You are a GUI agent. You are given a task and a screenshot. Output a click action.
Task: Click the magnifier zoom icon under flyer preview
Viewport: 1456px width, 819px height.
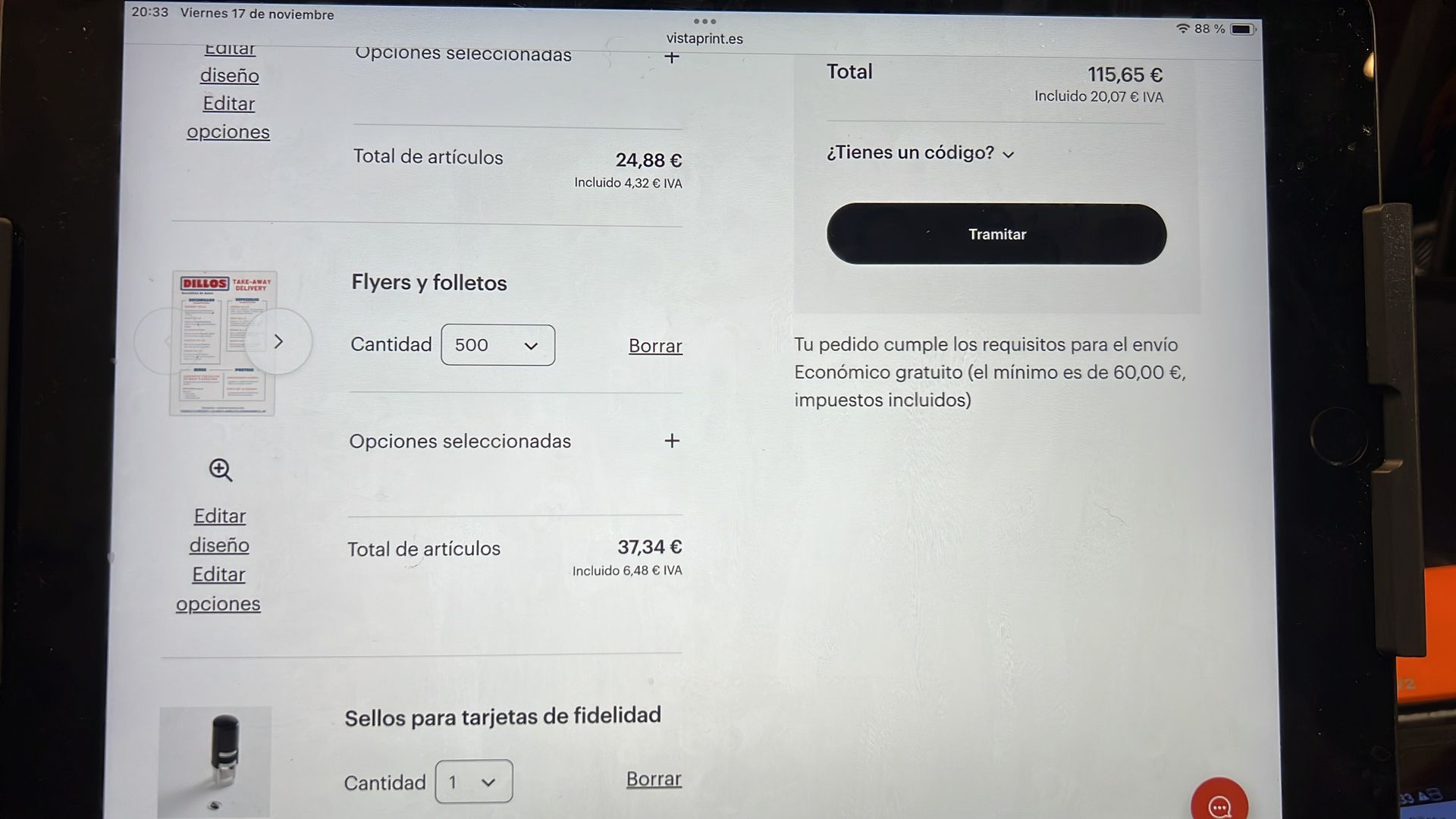221,470
